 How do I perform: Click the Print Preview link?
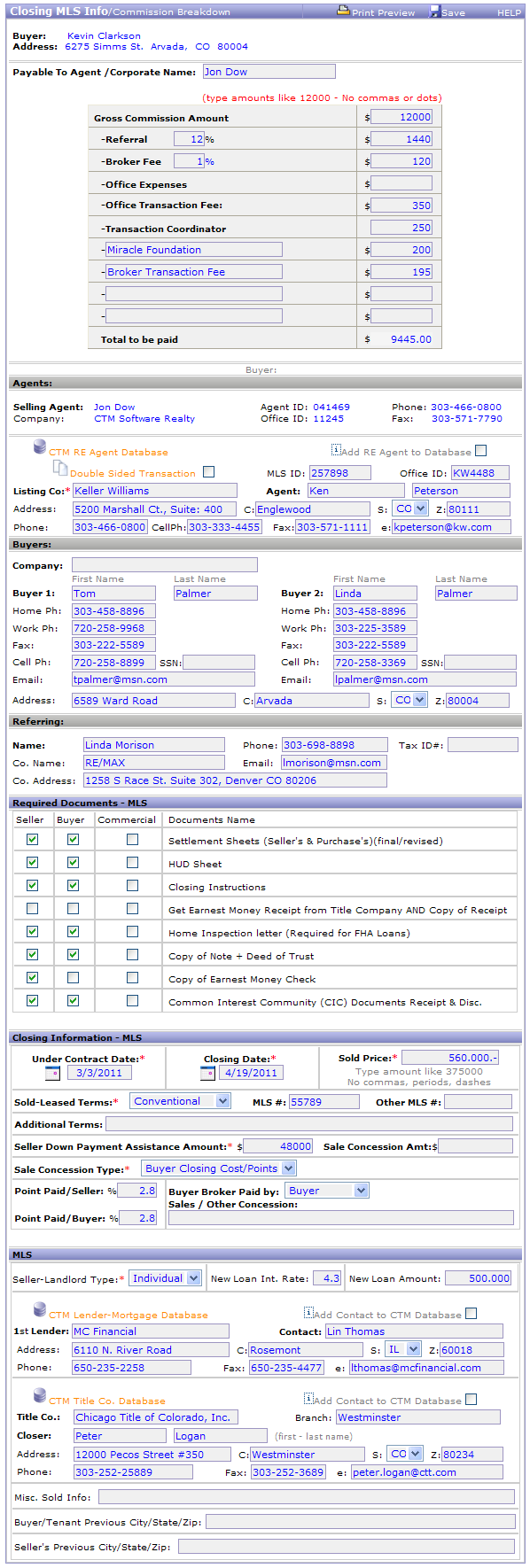tap(383, 12)
